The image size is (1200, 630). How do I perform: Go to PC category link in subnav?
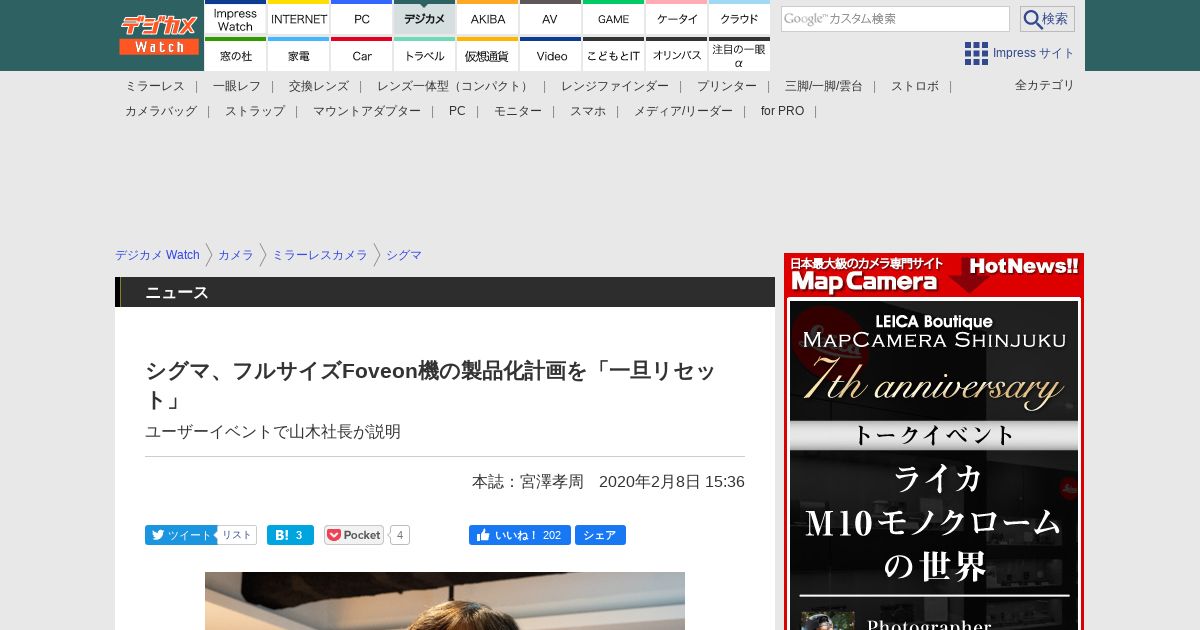tap(457, 111)
